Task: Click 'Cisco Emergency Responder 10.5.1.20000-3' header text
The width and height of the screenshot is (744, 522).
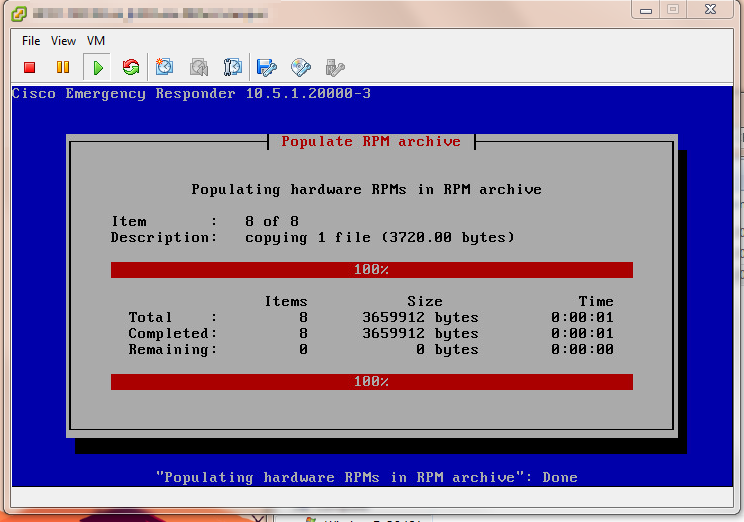Action: (191, 93)
